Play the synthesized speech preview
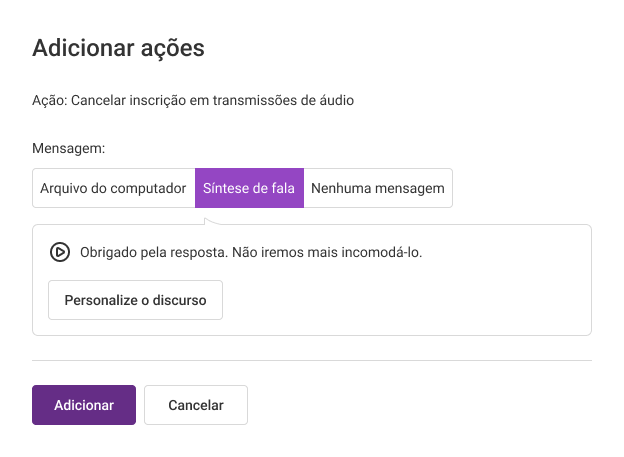Screen dimensions: 624x457 (60, 252)
